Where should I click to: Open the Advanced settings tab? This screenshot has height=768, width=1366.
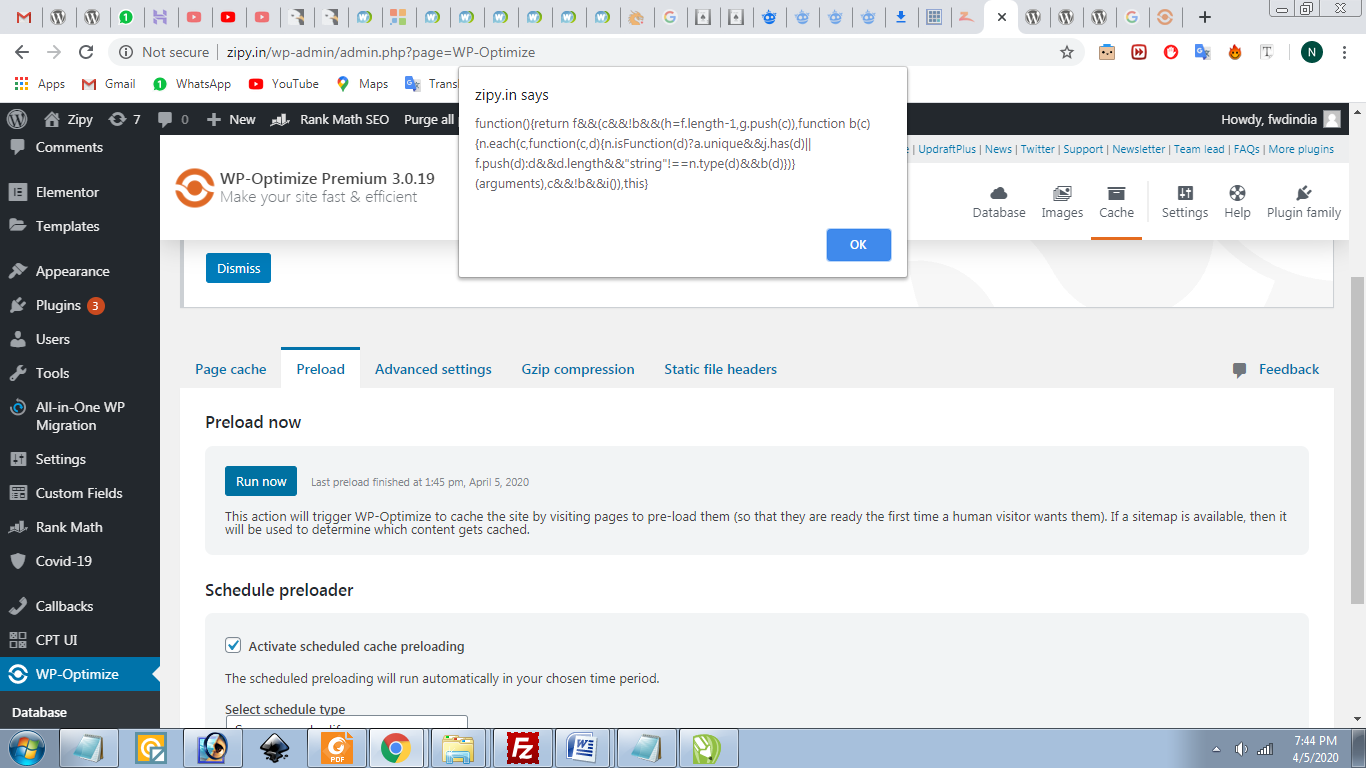433,369
